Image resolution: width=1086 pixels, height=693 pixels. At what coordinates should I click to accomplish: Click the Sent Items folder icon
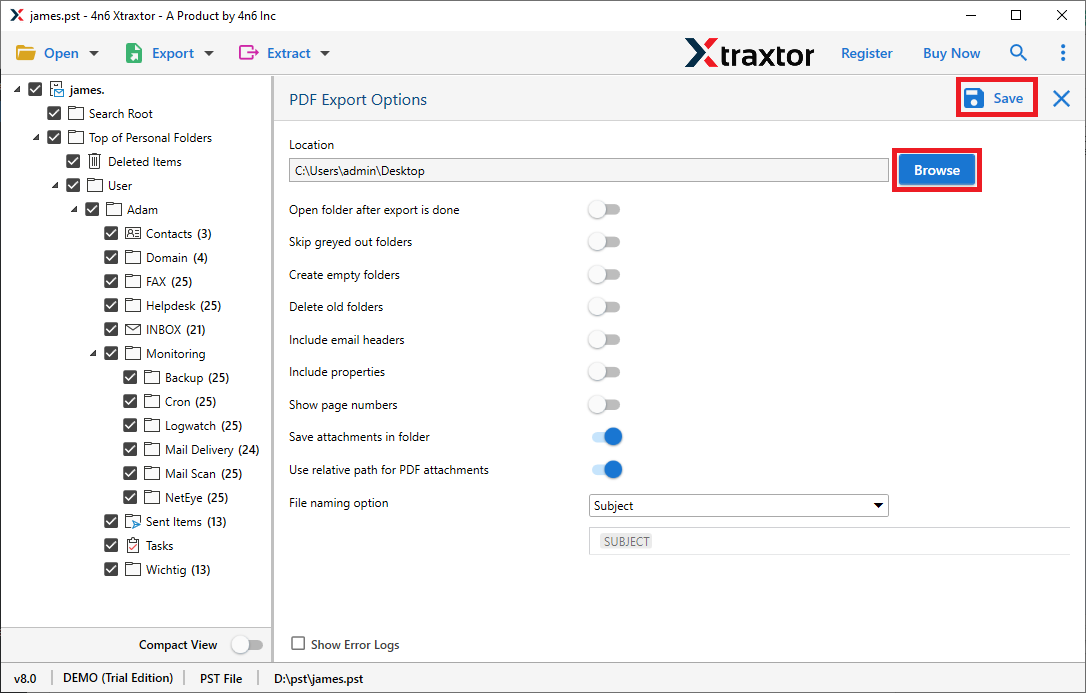133,522
